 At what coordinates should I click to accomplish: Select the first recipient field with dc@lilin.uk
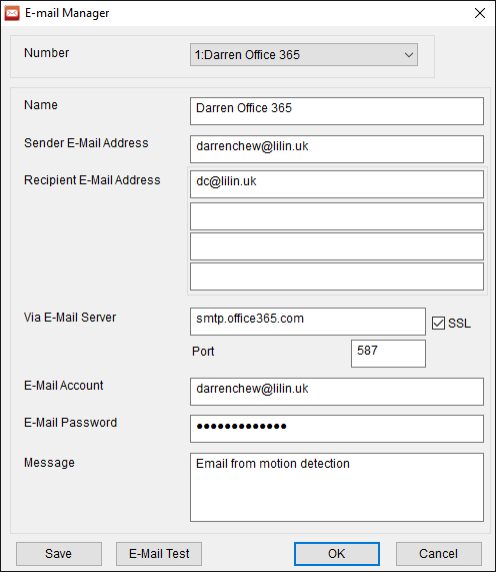(337, 185)
